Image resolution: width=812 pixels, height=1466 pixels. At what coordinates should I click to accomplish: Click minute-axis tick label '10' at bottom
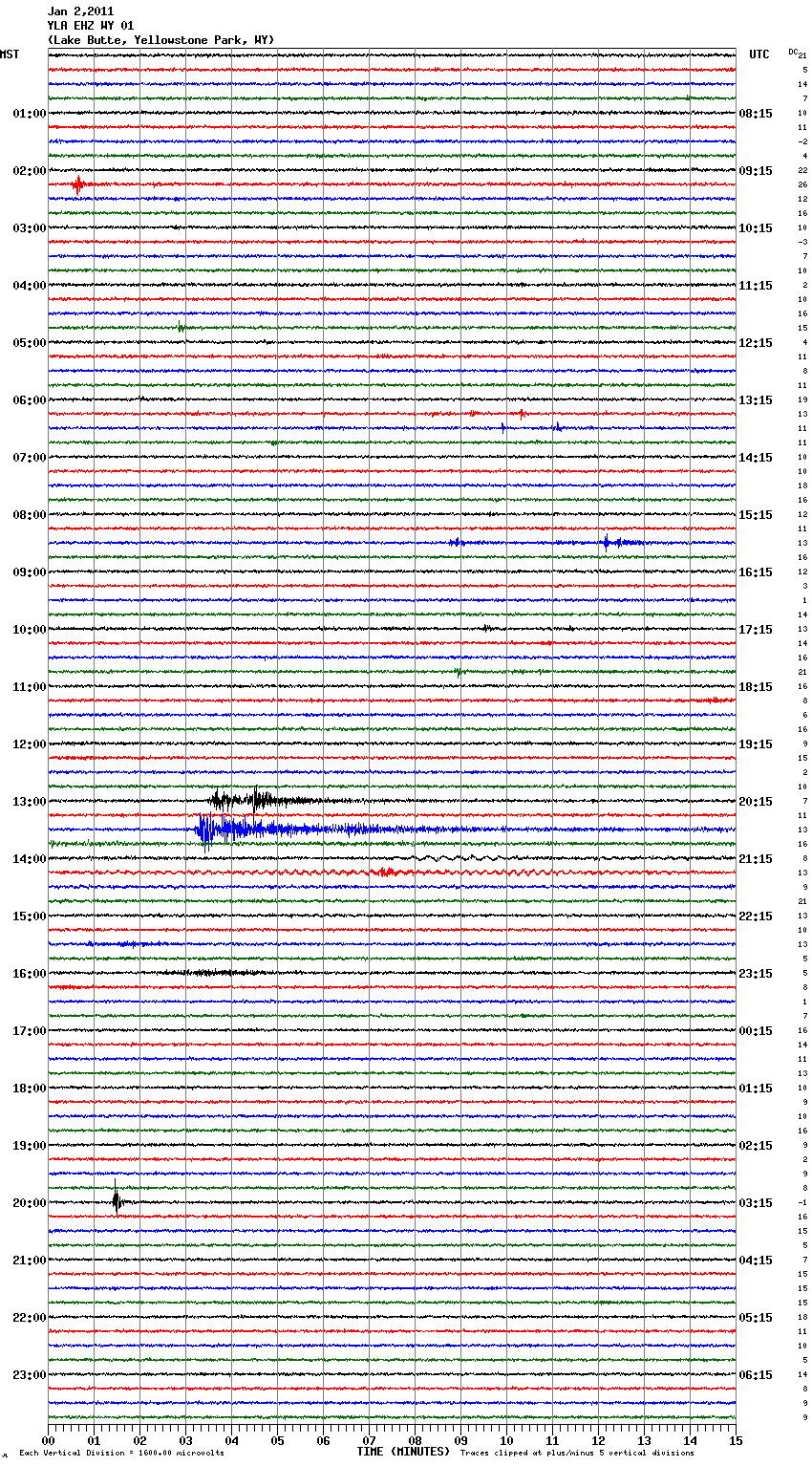point(506,1440)
